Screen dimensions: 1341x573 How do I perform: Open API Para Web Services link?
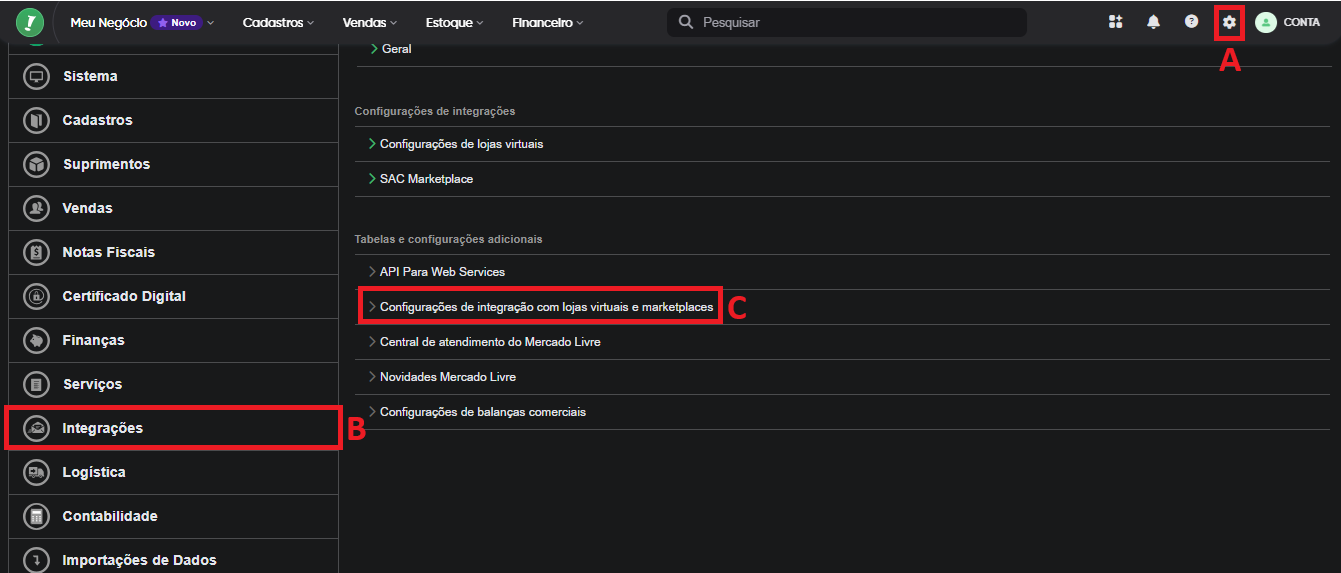point(443,272)
